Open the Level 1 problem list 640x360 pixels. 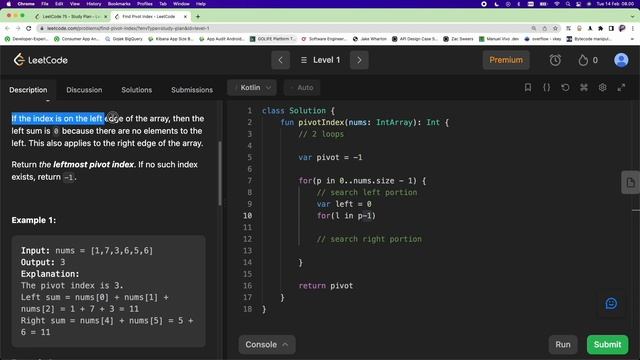[x=320, y=60]
